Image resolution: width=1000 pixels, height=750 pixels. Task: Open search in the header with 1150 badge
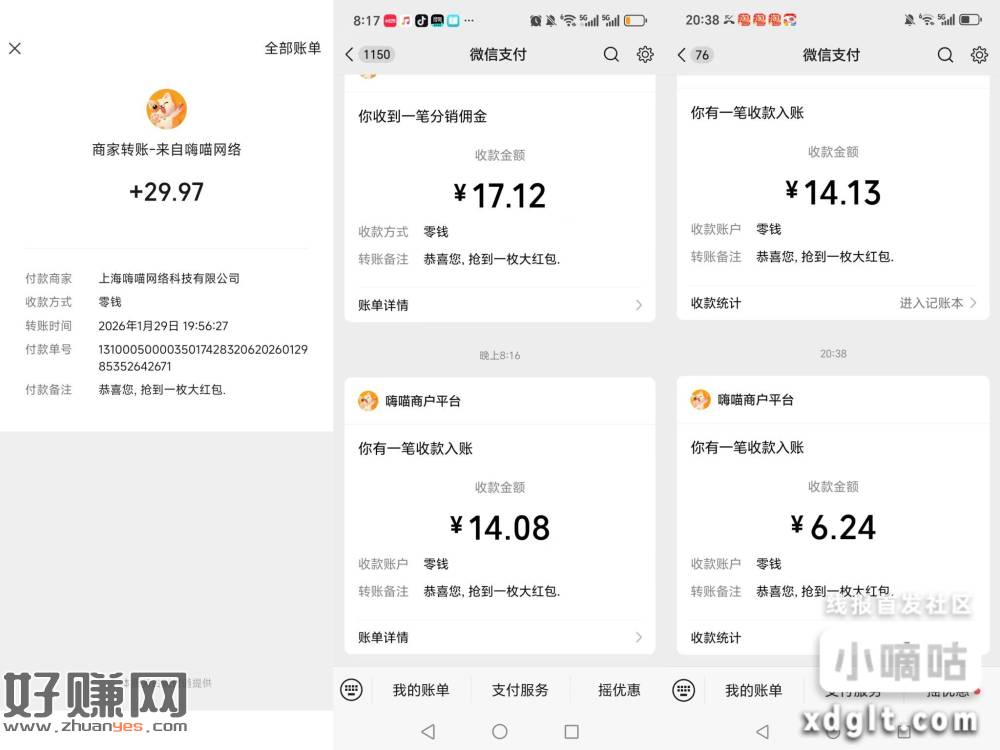pos(611,55)
